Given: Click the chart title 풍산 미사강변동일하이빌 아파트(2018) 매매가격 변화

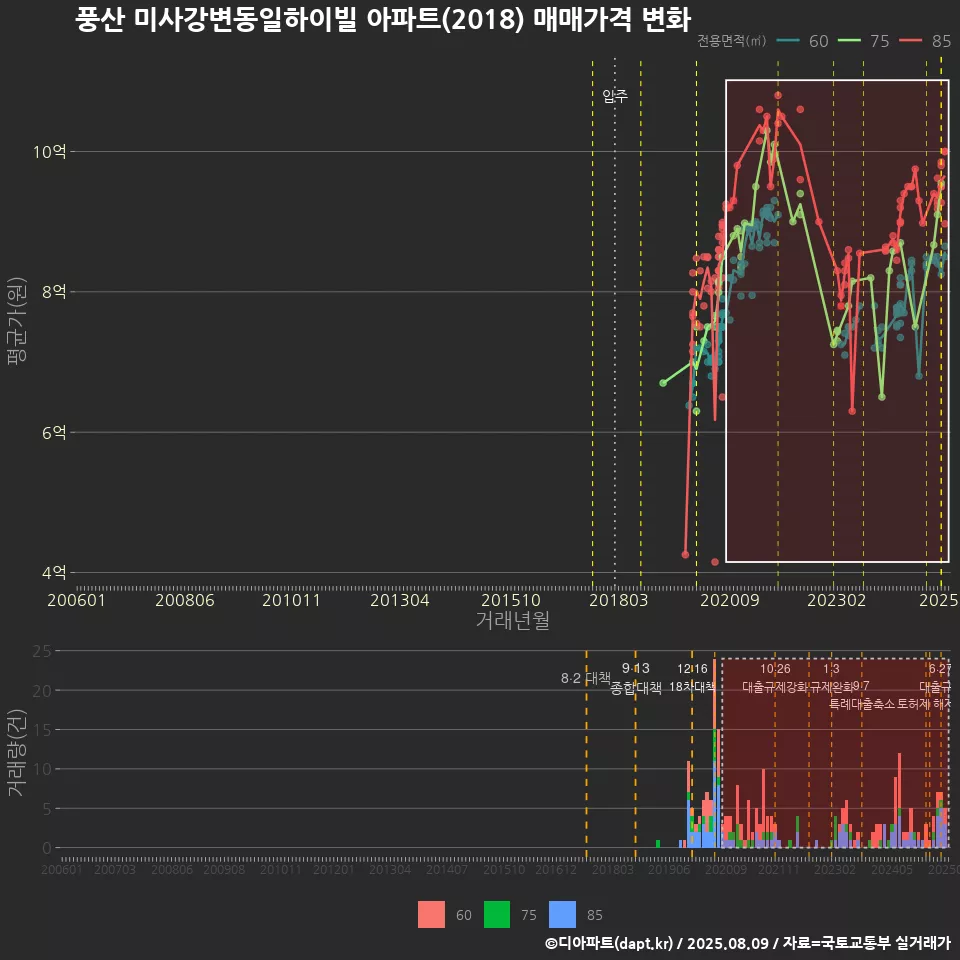Looking at the screenshot, I should (383, 19).
